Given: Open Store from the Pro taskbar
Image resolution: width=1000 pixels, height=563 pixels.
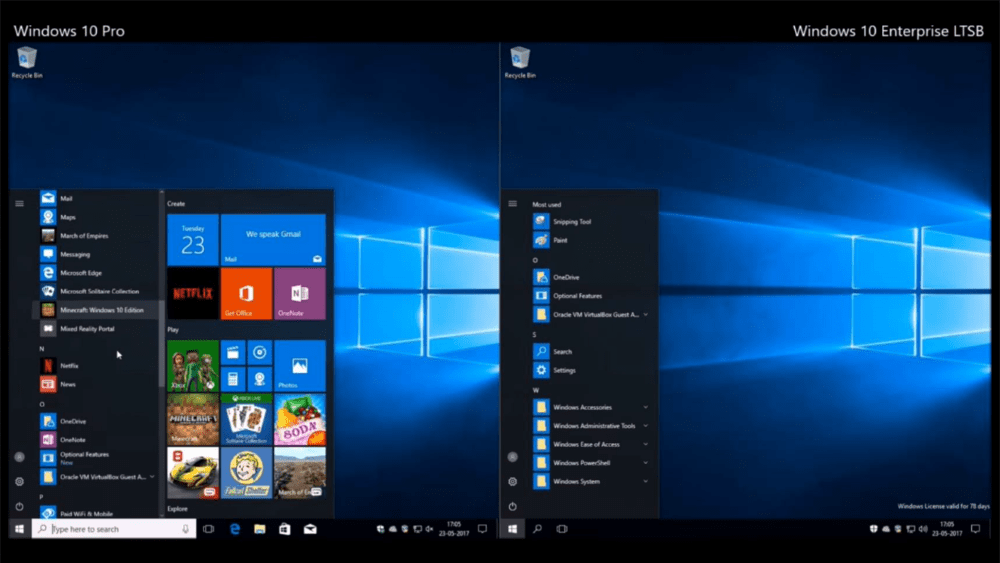Looking at the screenshot, I should (x=284, y=529).
